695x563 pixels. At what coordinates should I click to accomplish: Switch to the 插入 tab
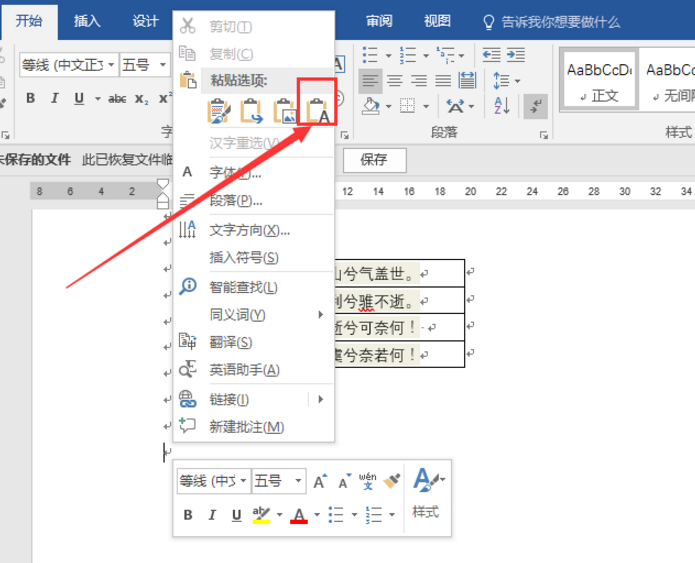[x=87, y=21]
